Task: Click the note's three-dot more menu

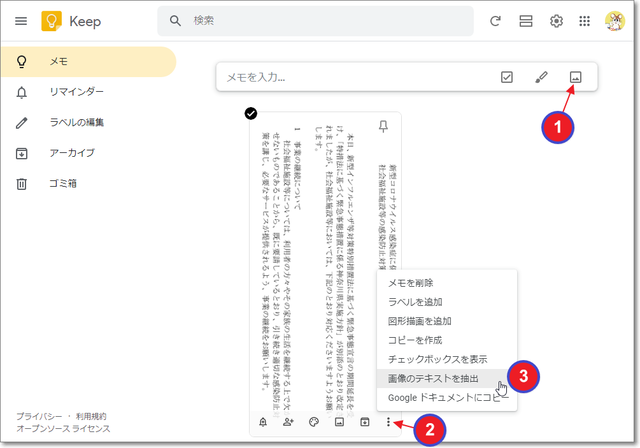Action: tap(390, 422)
